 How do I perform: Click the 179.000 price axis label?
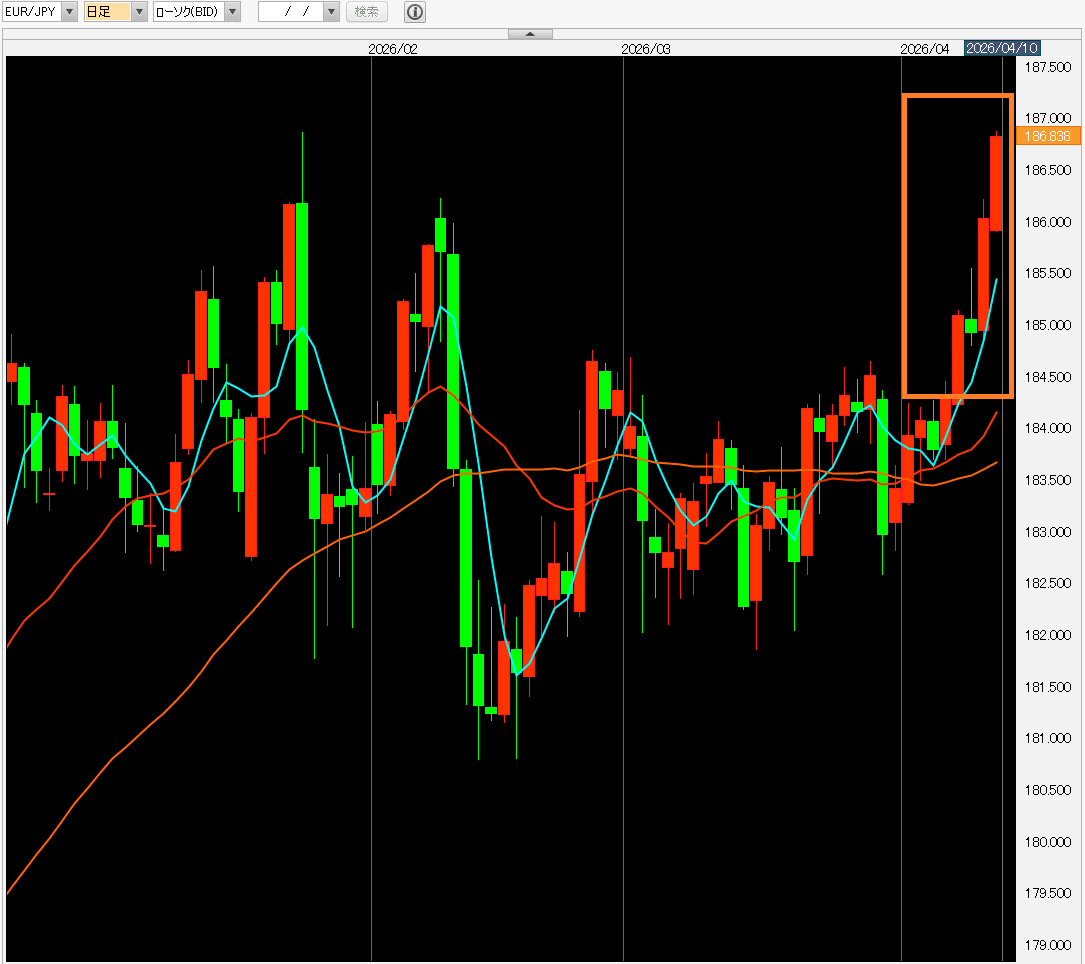pos(1048,945)
